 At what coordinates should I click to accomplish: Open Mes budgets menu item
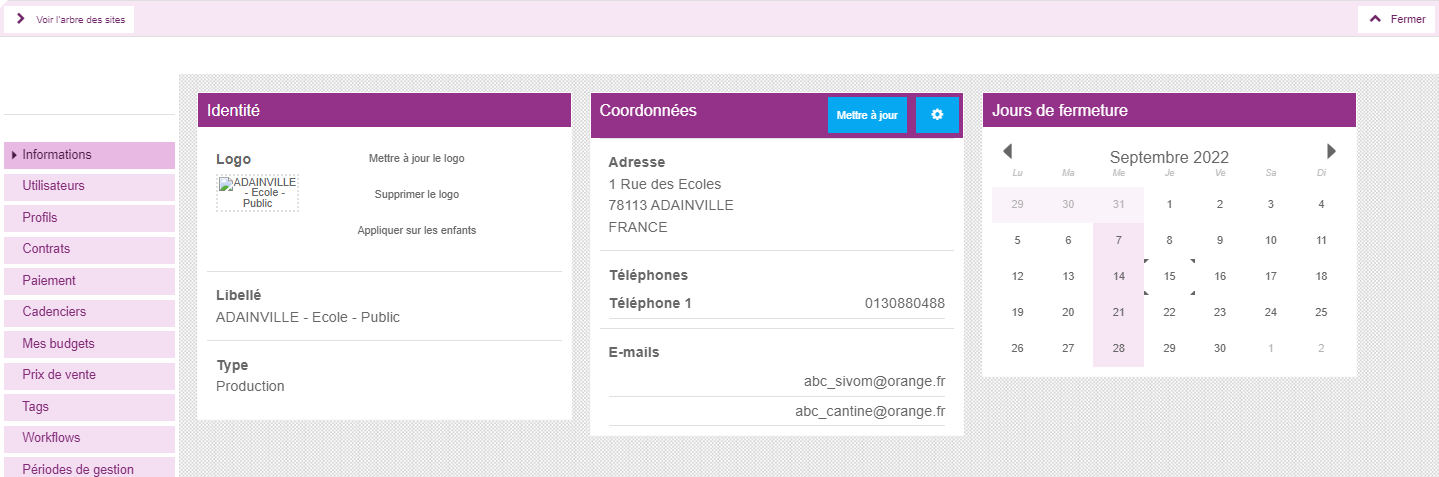click(90, 344)
